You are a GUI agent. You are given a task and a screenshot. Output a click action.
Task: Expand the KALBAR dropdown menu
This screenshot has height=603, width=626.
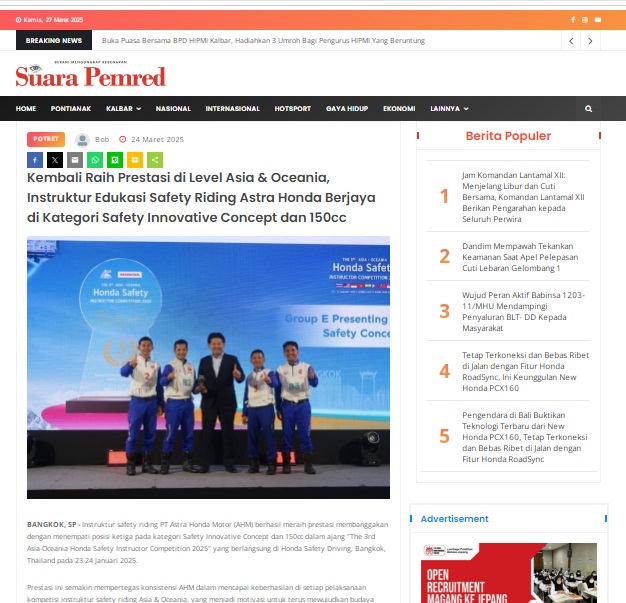point(123,109)
